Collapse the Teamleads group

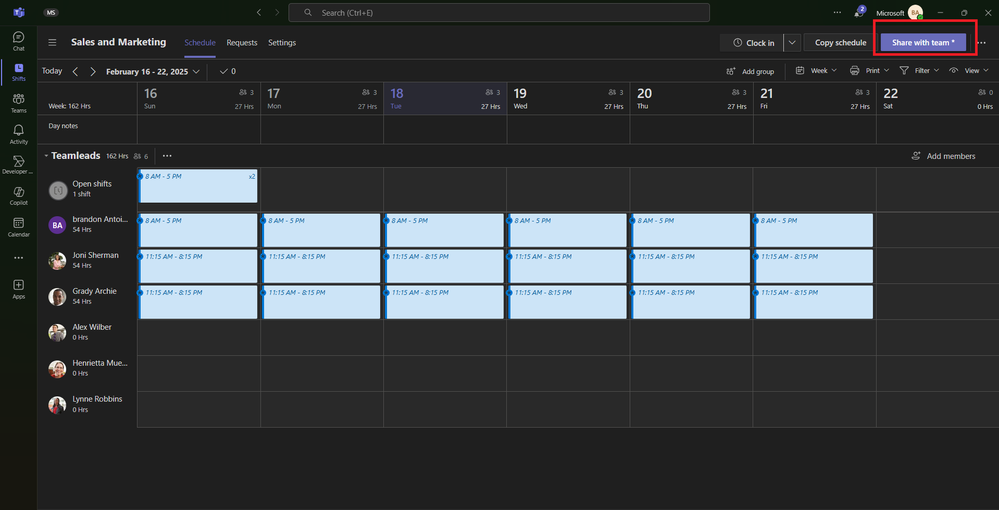[47, 156]
